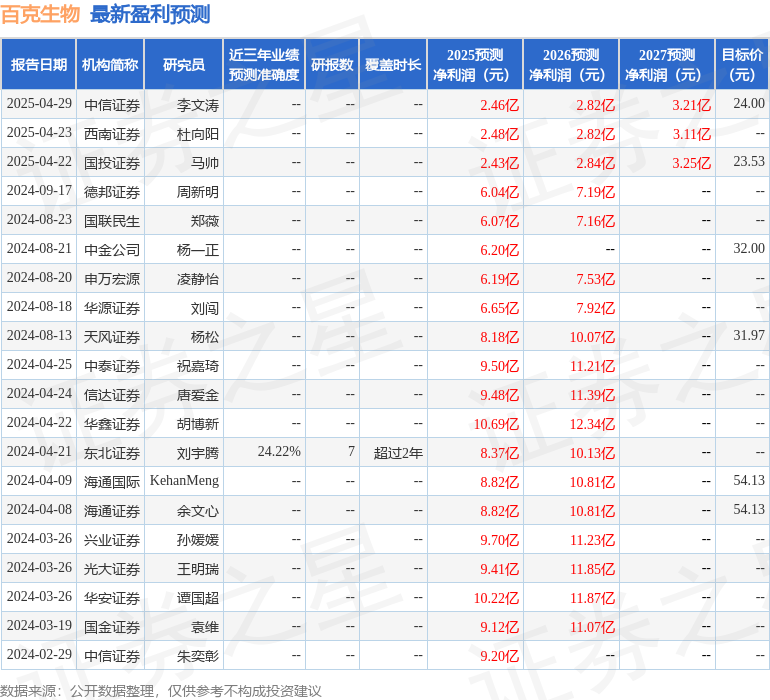Click the 目标价 column header
The height and width of the screenshot is (700, 770).
coord(742,64)
